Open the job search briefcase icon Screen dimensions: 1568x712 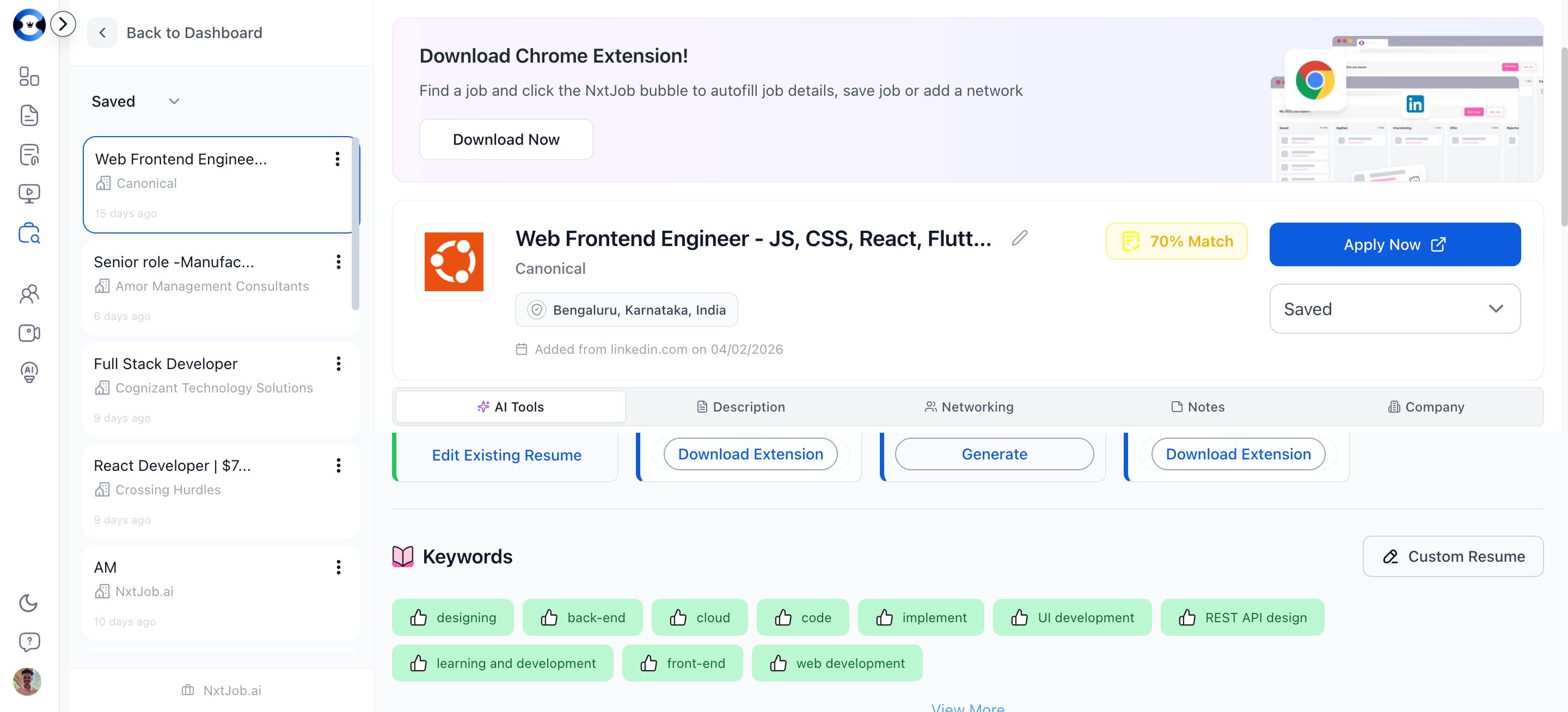(29, 233)
